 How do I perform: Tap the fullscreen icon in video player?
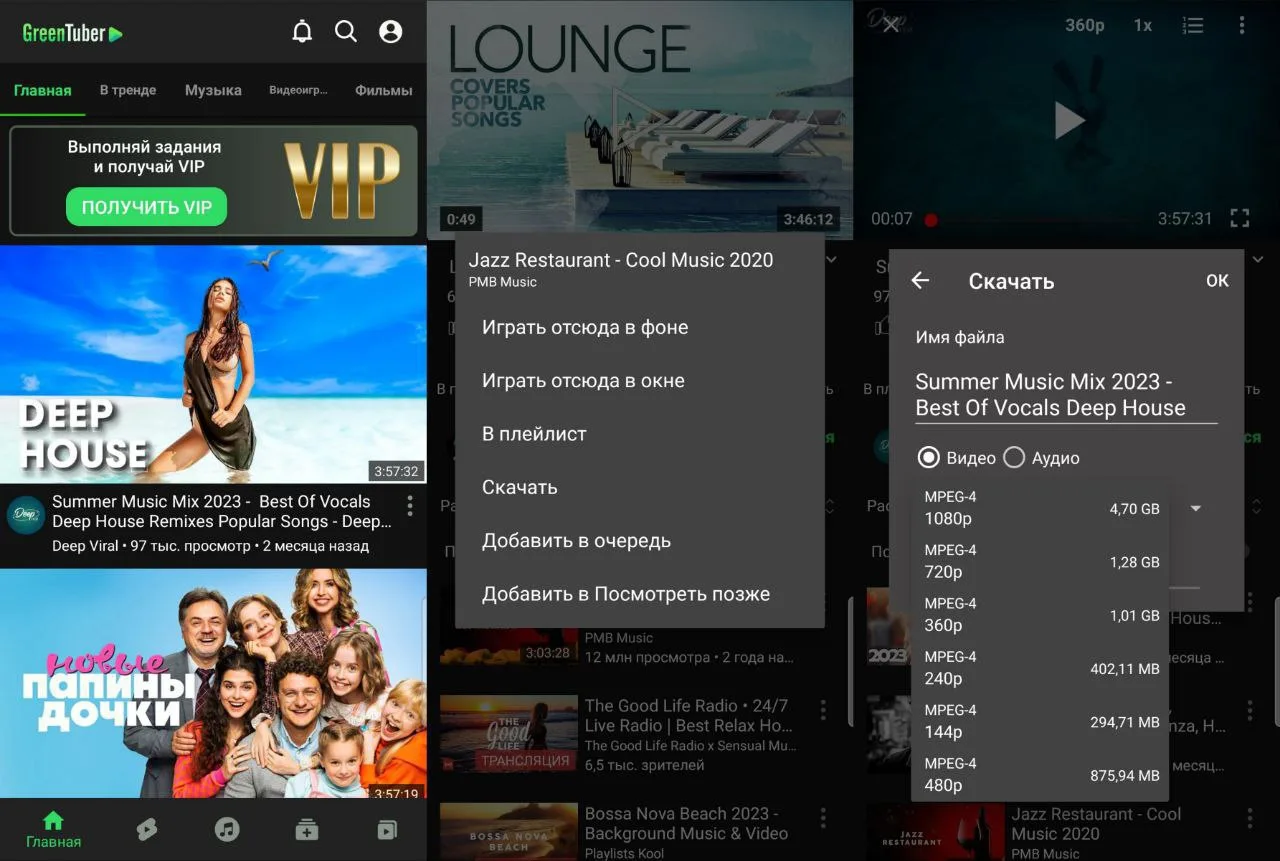click(x=1240, y=218)
